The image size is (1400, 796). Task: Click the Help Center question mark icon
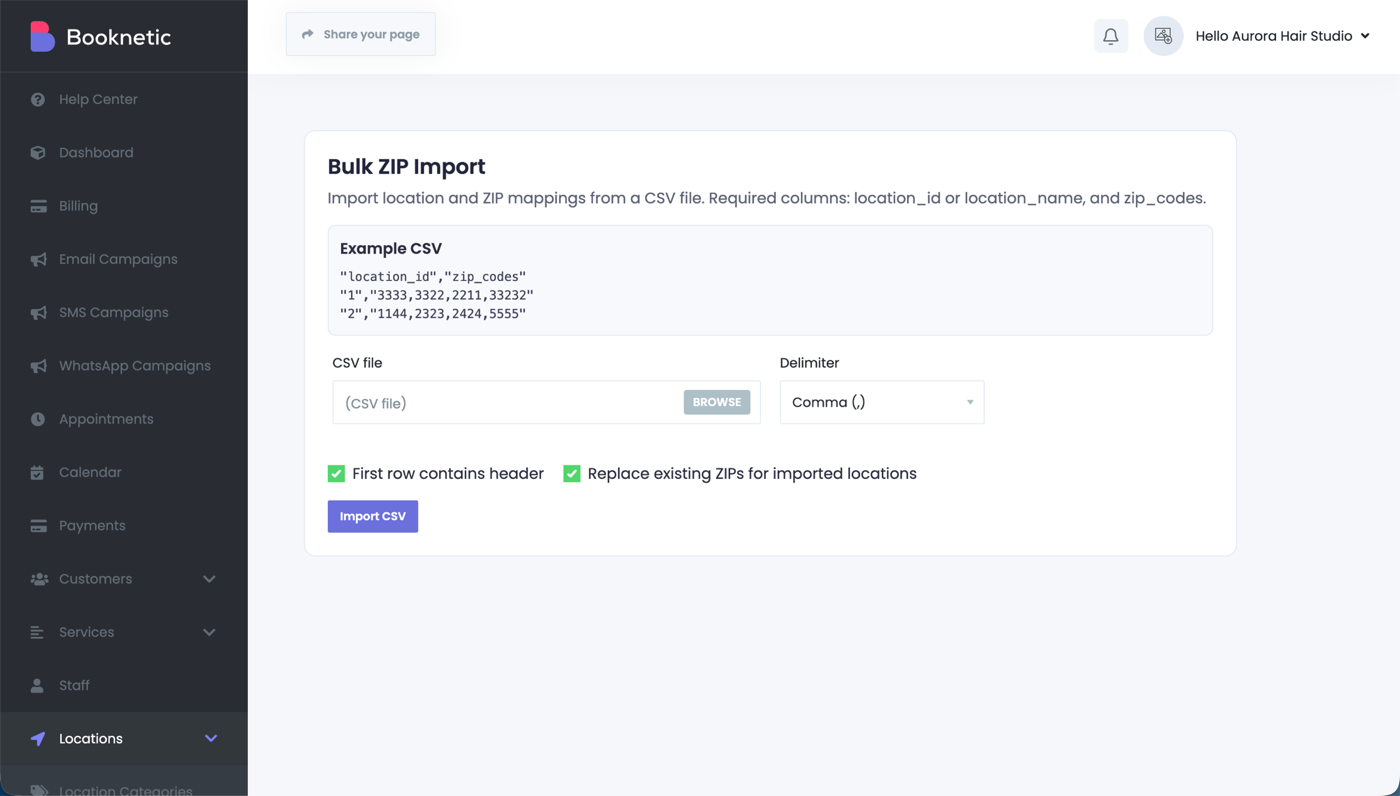(38, 100)
